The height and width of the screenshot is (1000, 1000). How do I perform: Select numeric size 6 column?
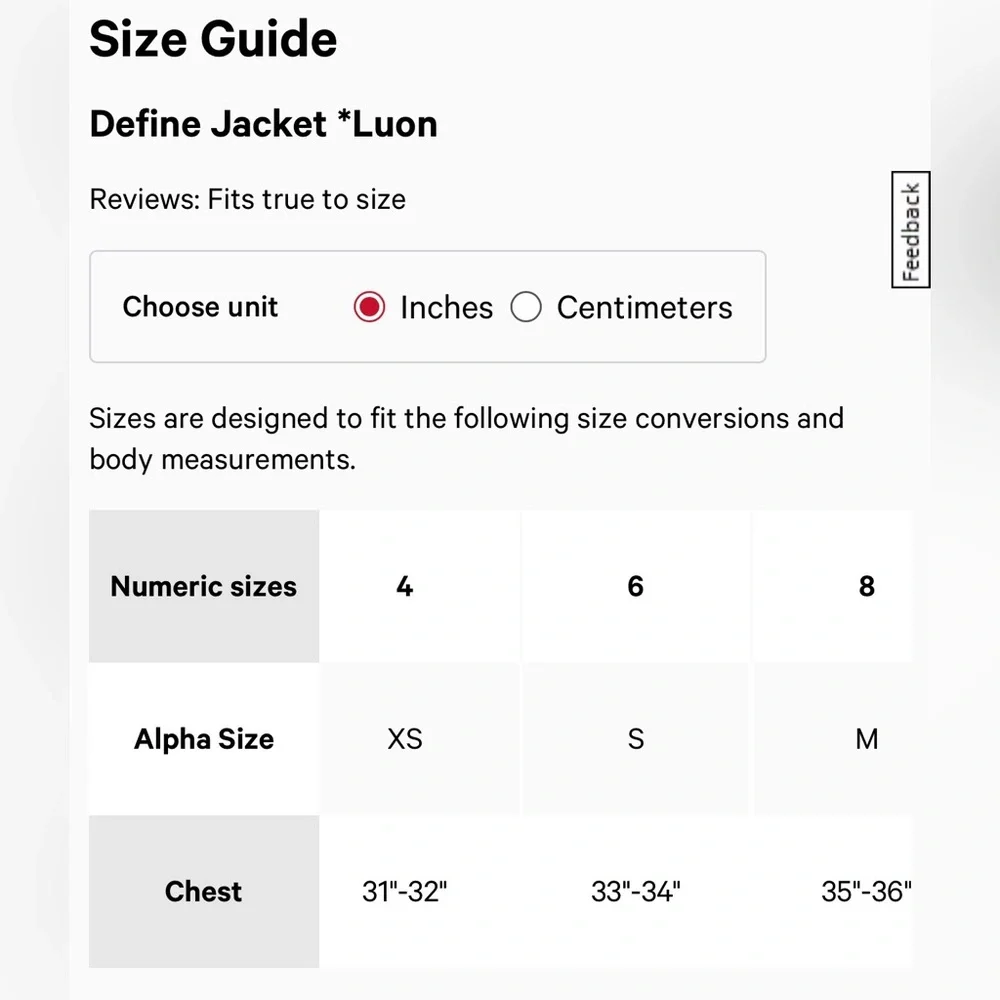pos(635,587)
